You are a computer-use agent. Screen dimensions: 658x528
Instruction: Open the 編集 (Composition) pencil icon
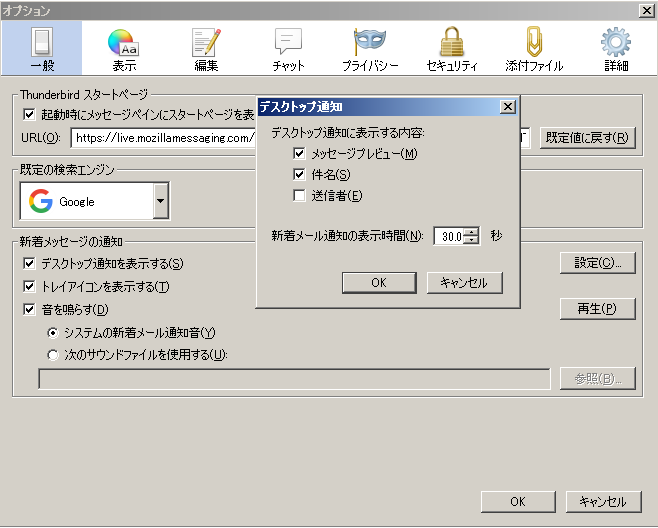[206, 48]
